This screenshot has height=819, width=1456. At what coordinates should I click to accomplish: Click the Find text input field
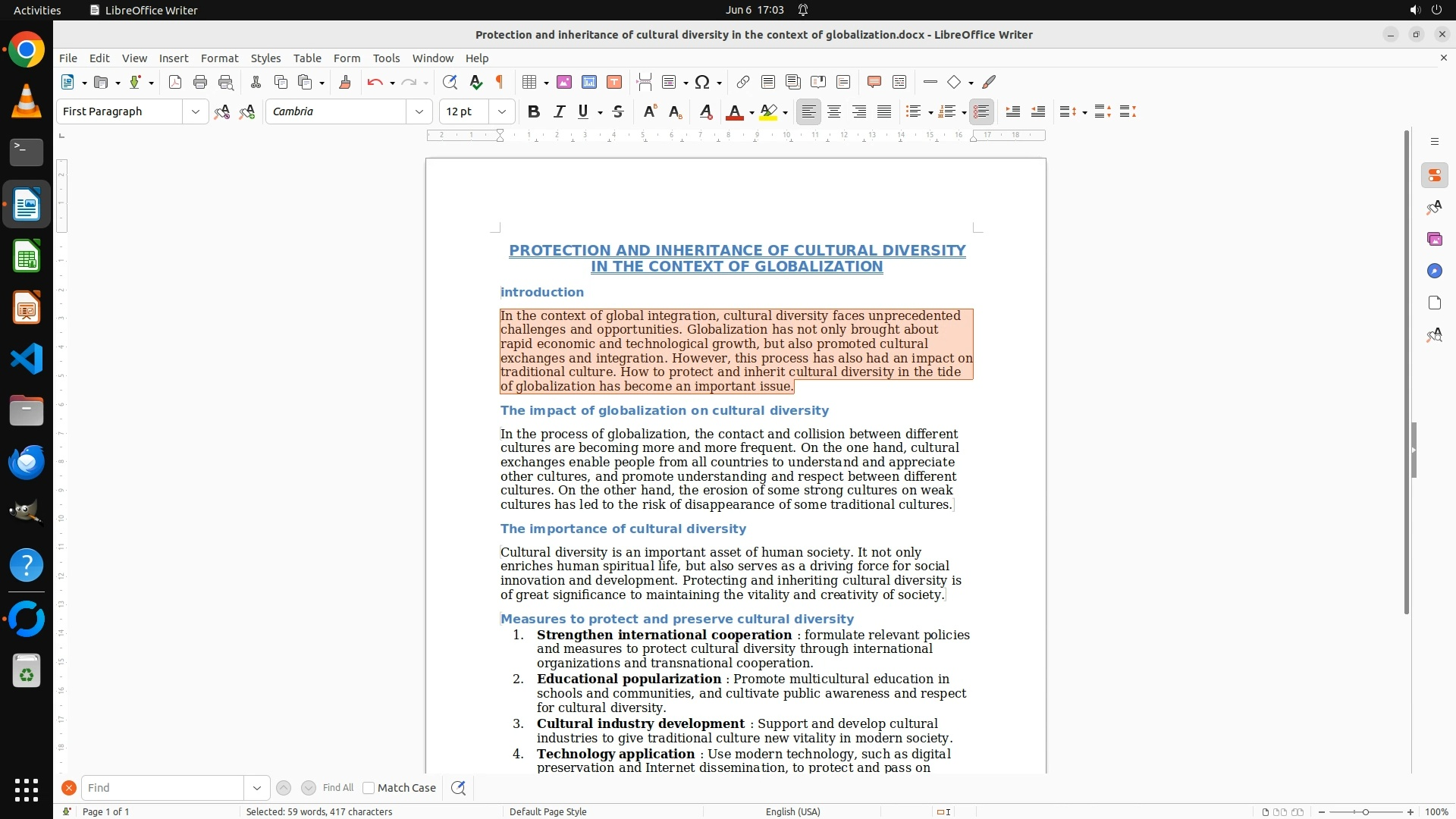(x=162, y=788)
